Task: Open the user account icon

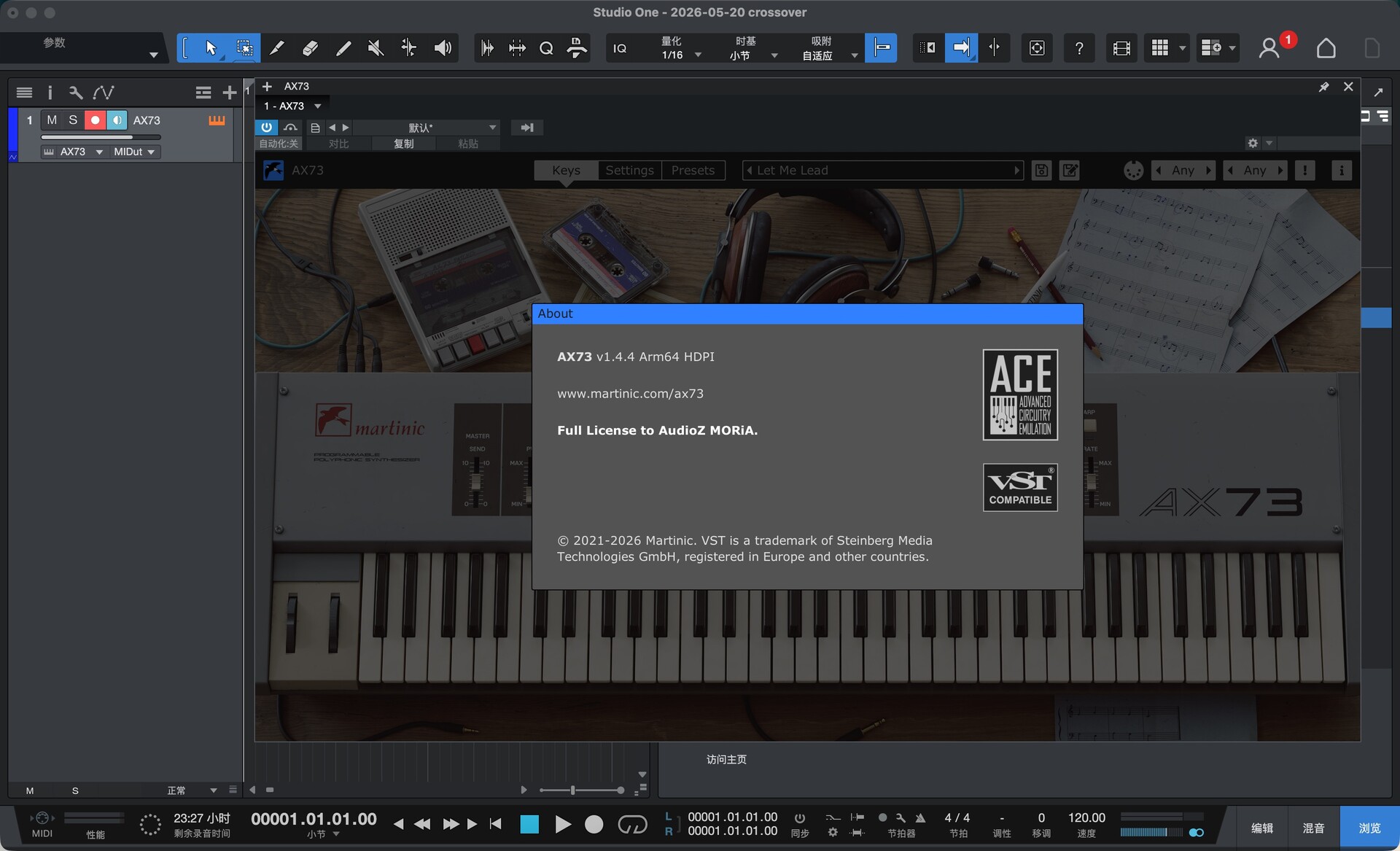Action: point(1269,48)
